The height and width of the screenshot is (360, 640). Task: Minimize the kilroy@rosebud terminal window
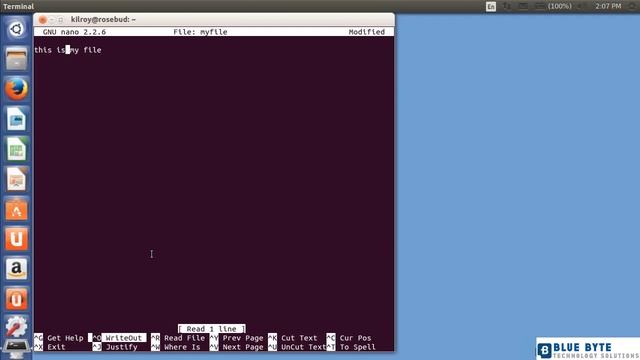(x=52, y=20)
